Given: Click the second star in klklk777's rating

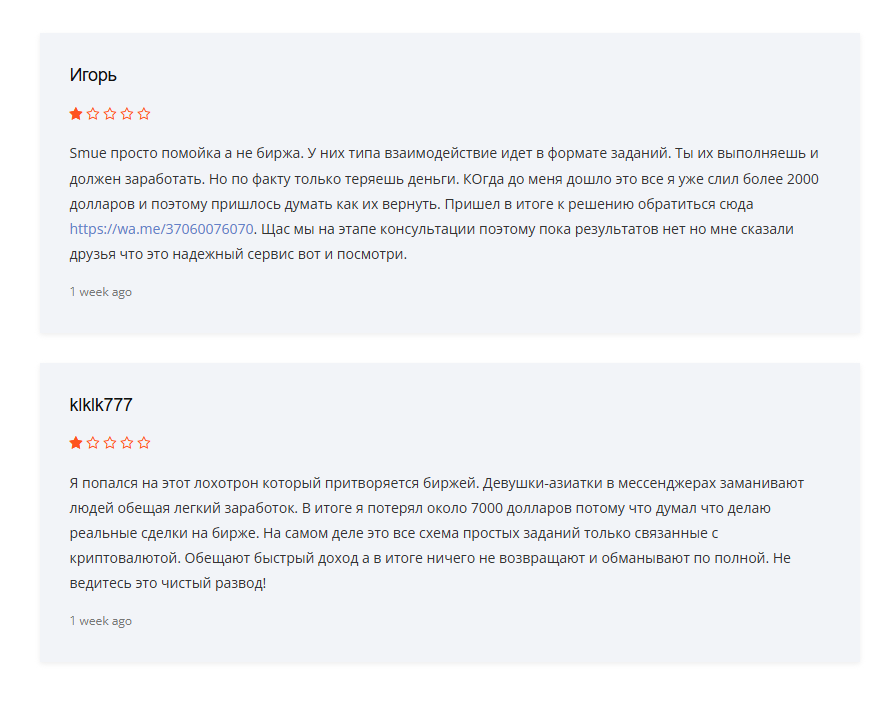Looking at the screenshot, I should [93, 442].
